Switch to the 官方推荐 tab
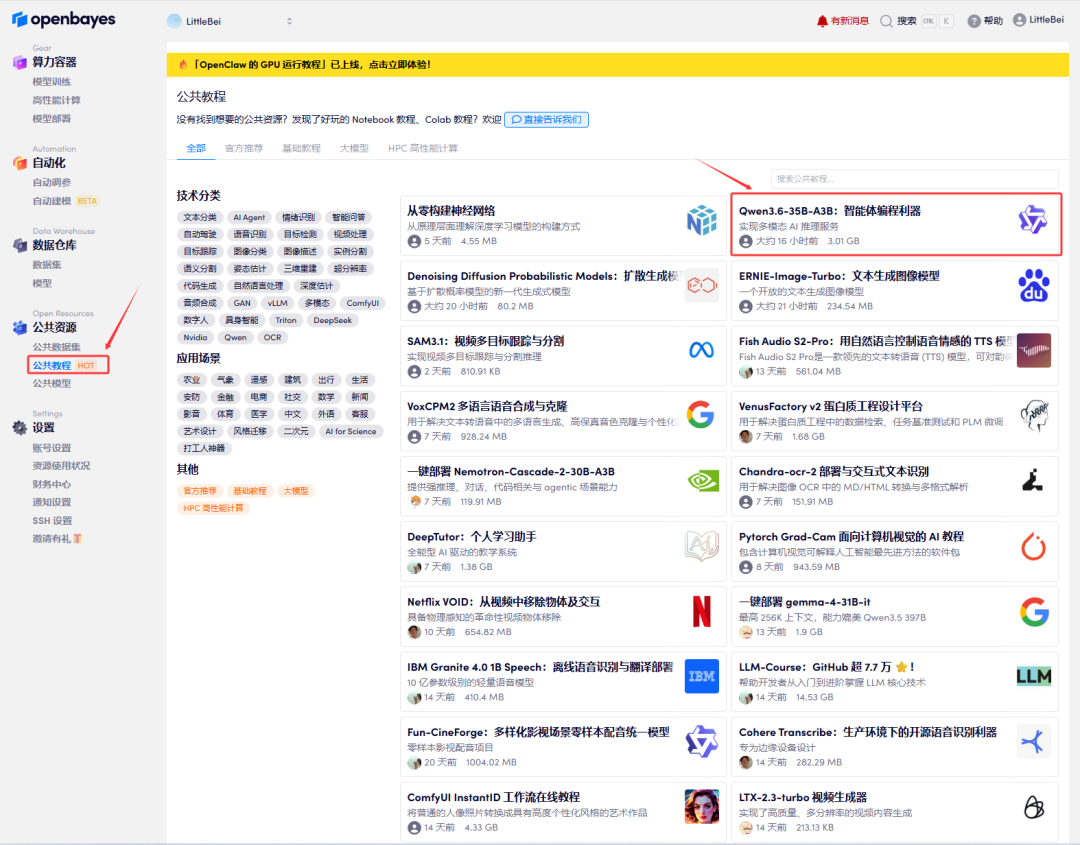This screenshot has width=1080, height=845. pos(244,148)
